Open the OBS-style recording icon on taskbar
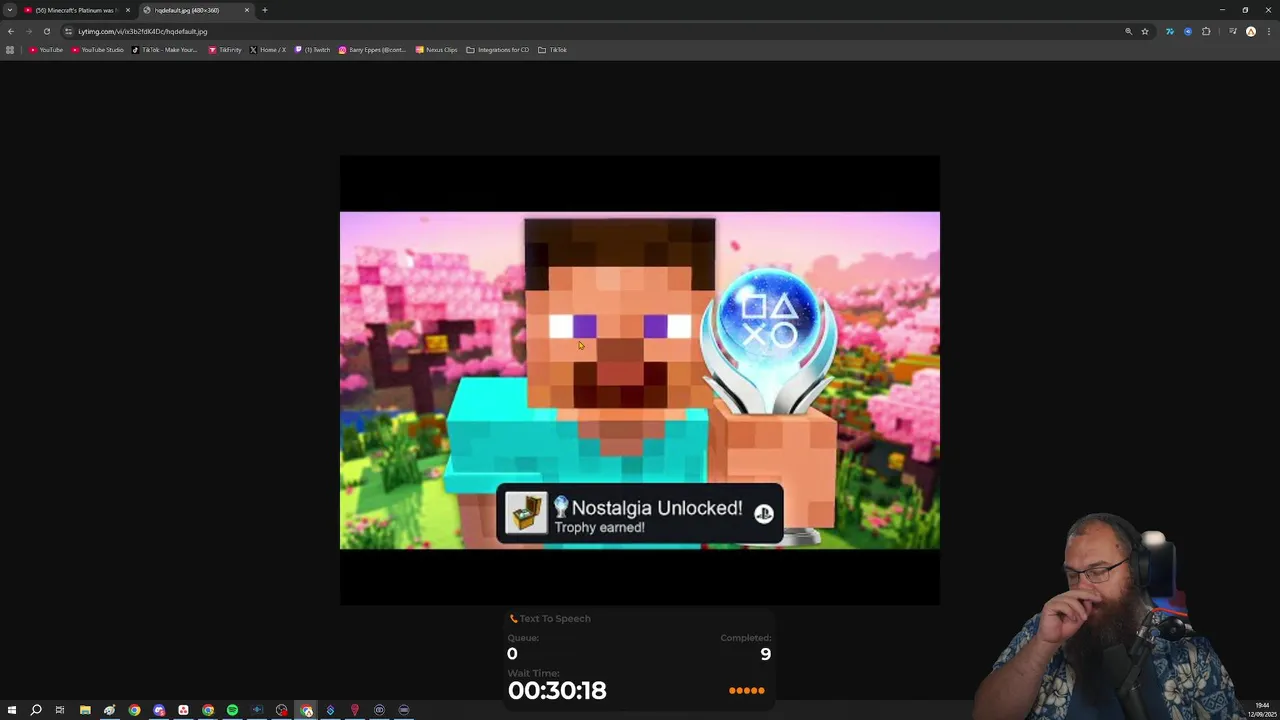This screenshot has width=1280, height=720. [281, 710]
